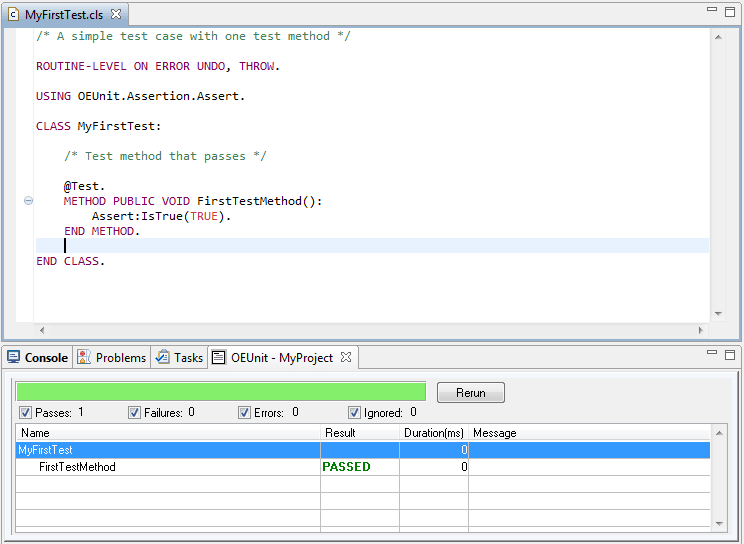The image size is (744, 544).
Task: Click the editor scroll left arrow
Action: (x=42, y=330)
